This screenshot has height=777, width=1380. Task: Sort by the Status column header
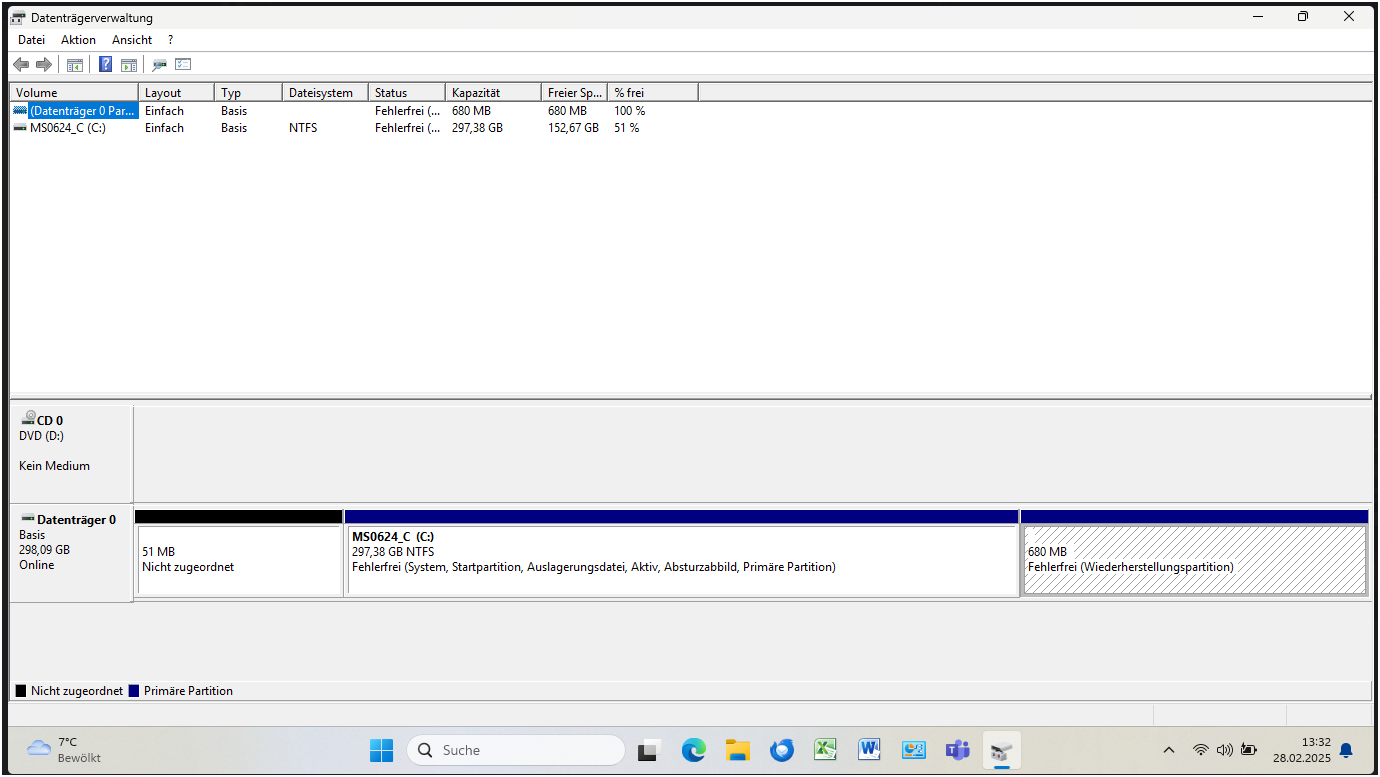[x=407, y=93]
